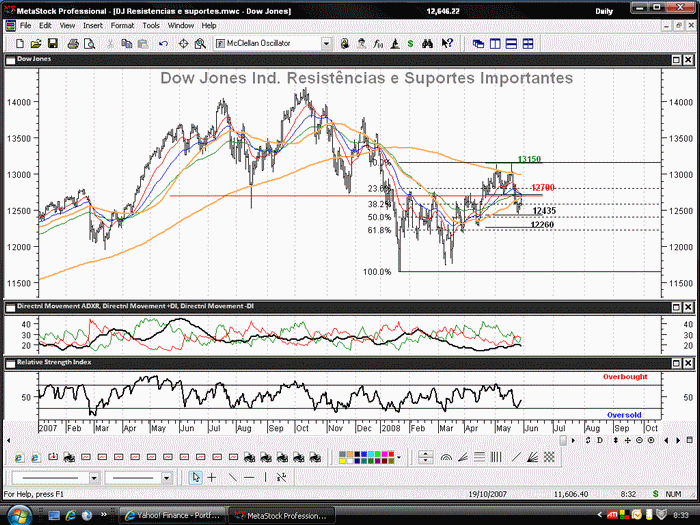Select the Fibonacci arcs tool
The image size is (700, 525).
446,457
